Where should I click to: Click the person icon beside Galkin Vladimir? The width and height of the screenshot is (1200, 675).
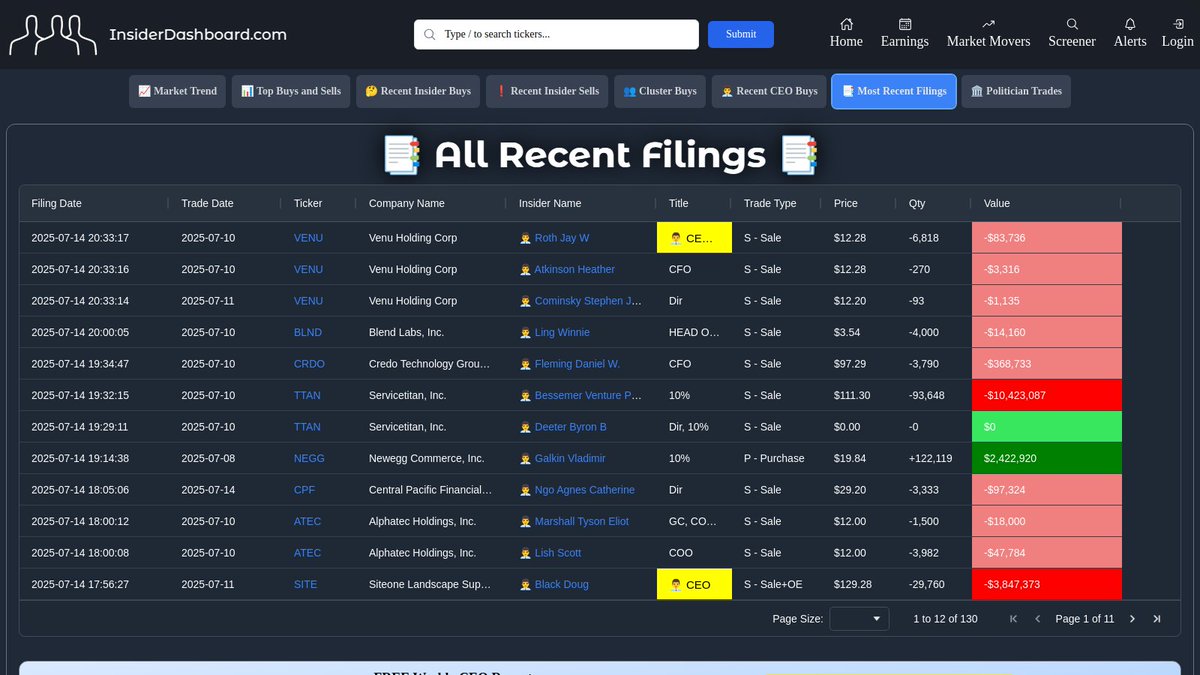[x=525, y=458]
